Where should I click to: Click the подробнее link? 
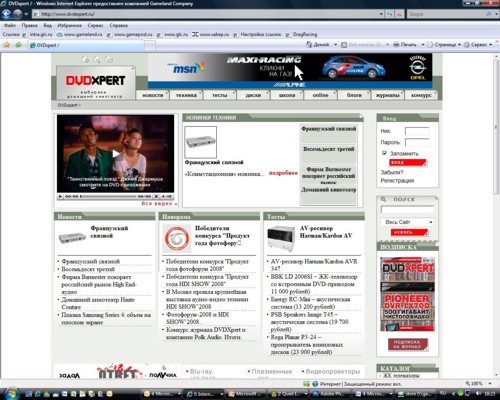pos(283,173)
